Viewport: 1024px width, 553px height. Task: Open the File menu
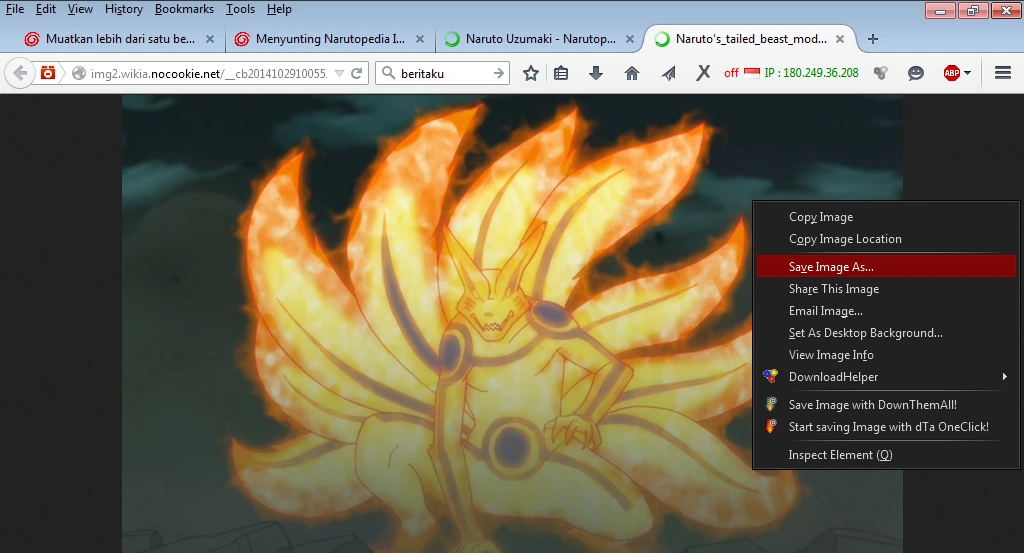(15, 9)
